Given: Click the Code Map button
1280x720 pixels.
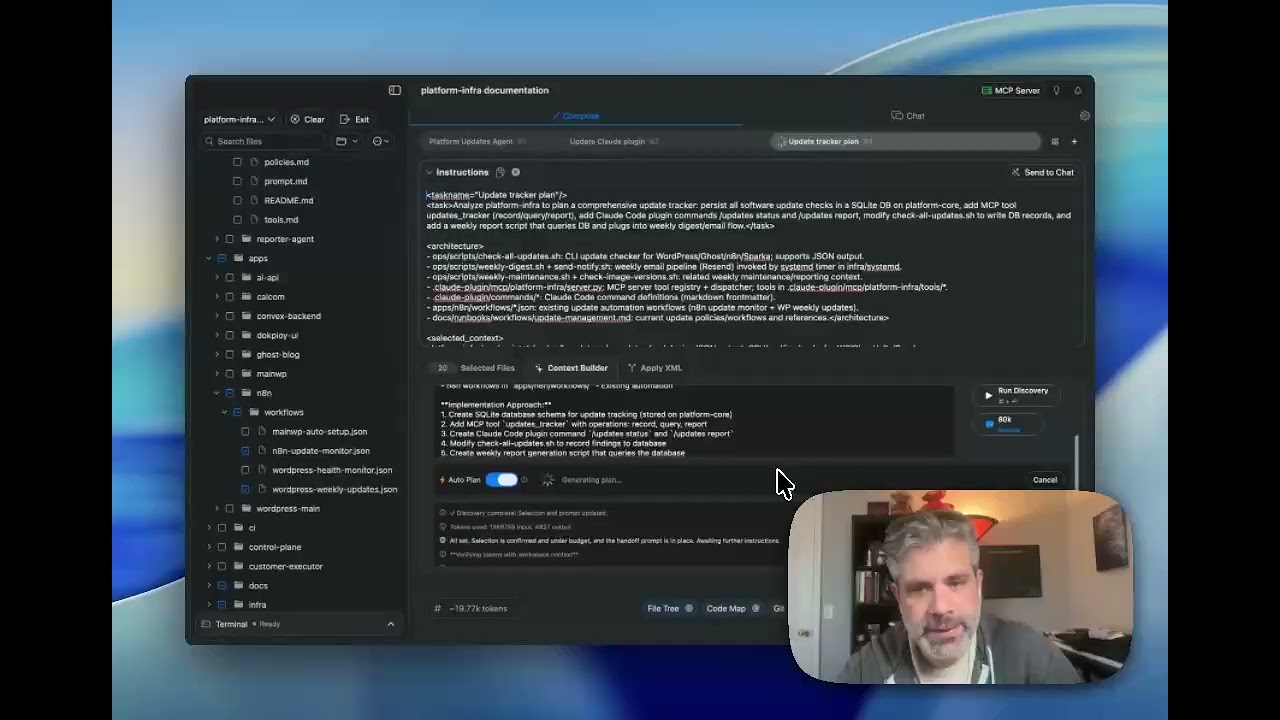Looking at the screenshot, I should [733, 608].
